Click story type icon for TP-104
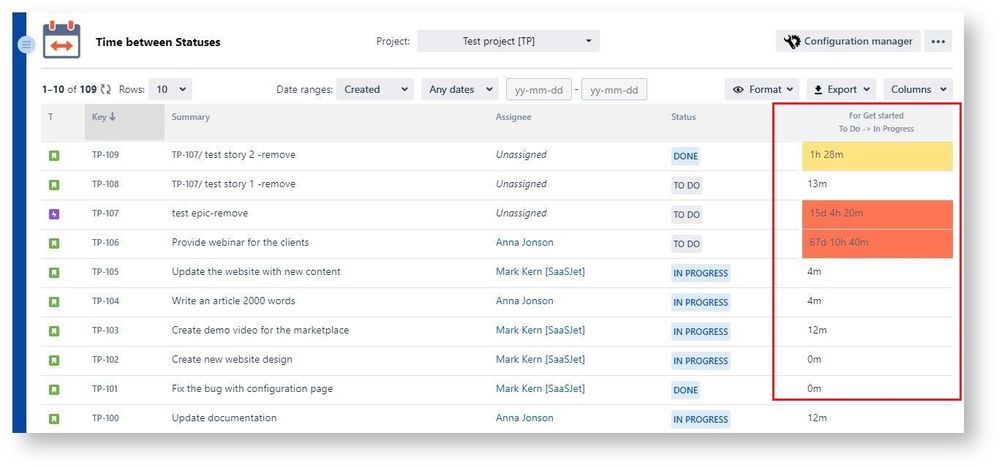The image size is (999, 468). pos(54,302)
